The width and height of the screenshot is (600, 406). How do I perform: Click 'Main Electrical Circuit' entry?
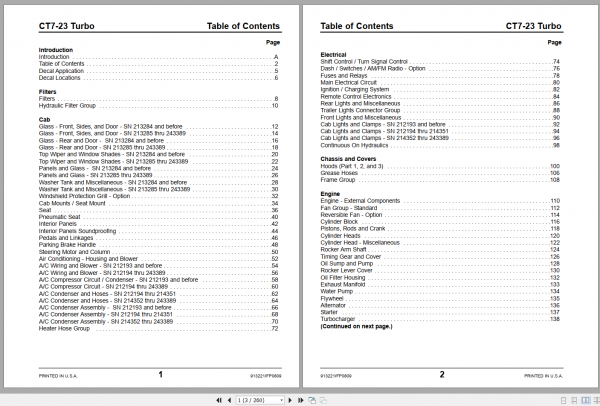coord(349,83)
